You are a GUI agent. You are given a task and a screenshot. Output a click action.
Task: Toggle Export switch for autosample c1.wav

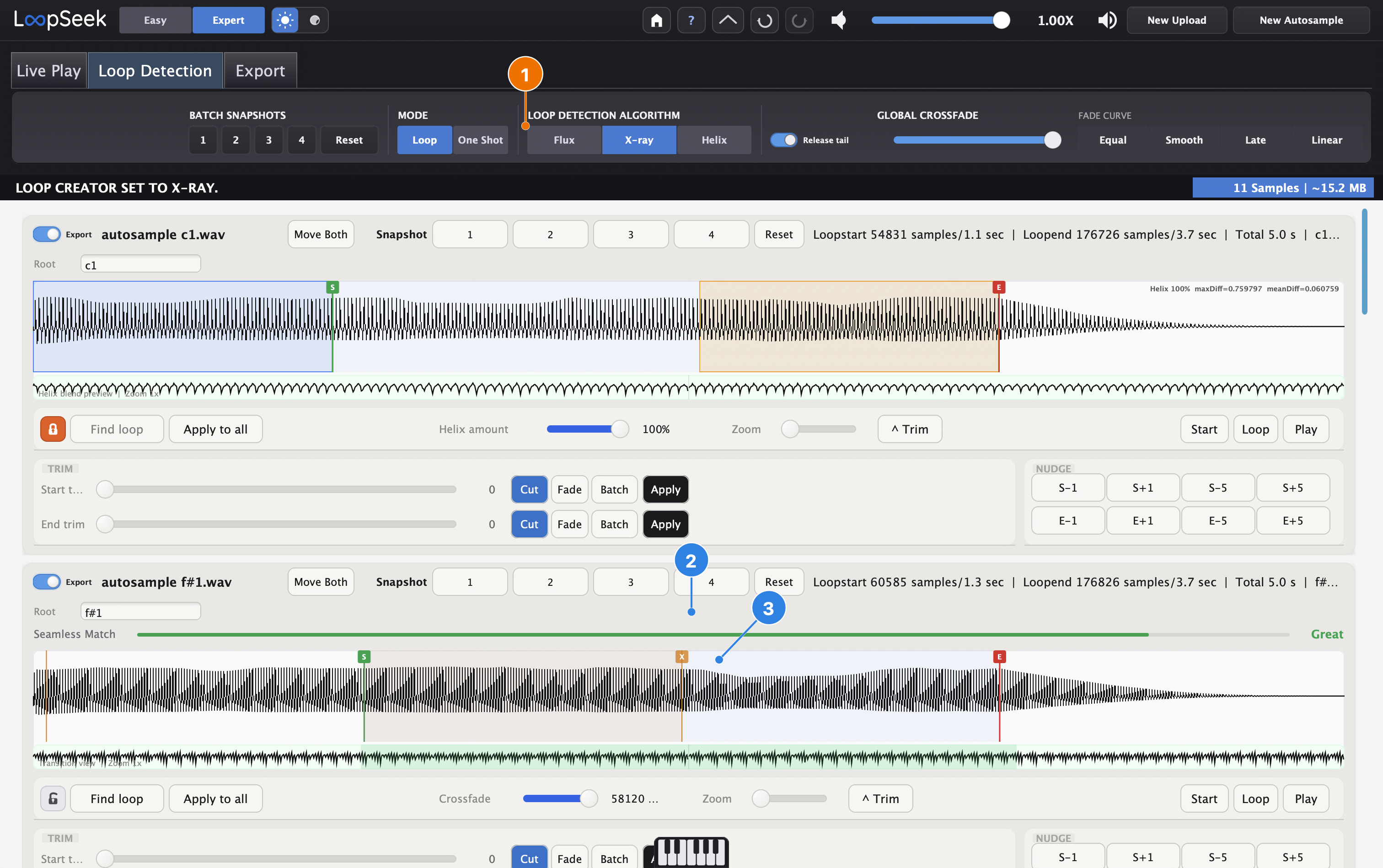(x=47, y=234)
